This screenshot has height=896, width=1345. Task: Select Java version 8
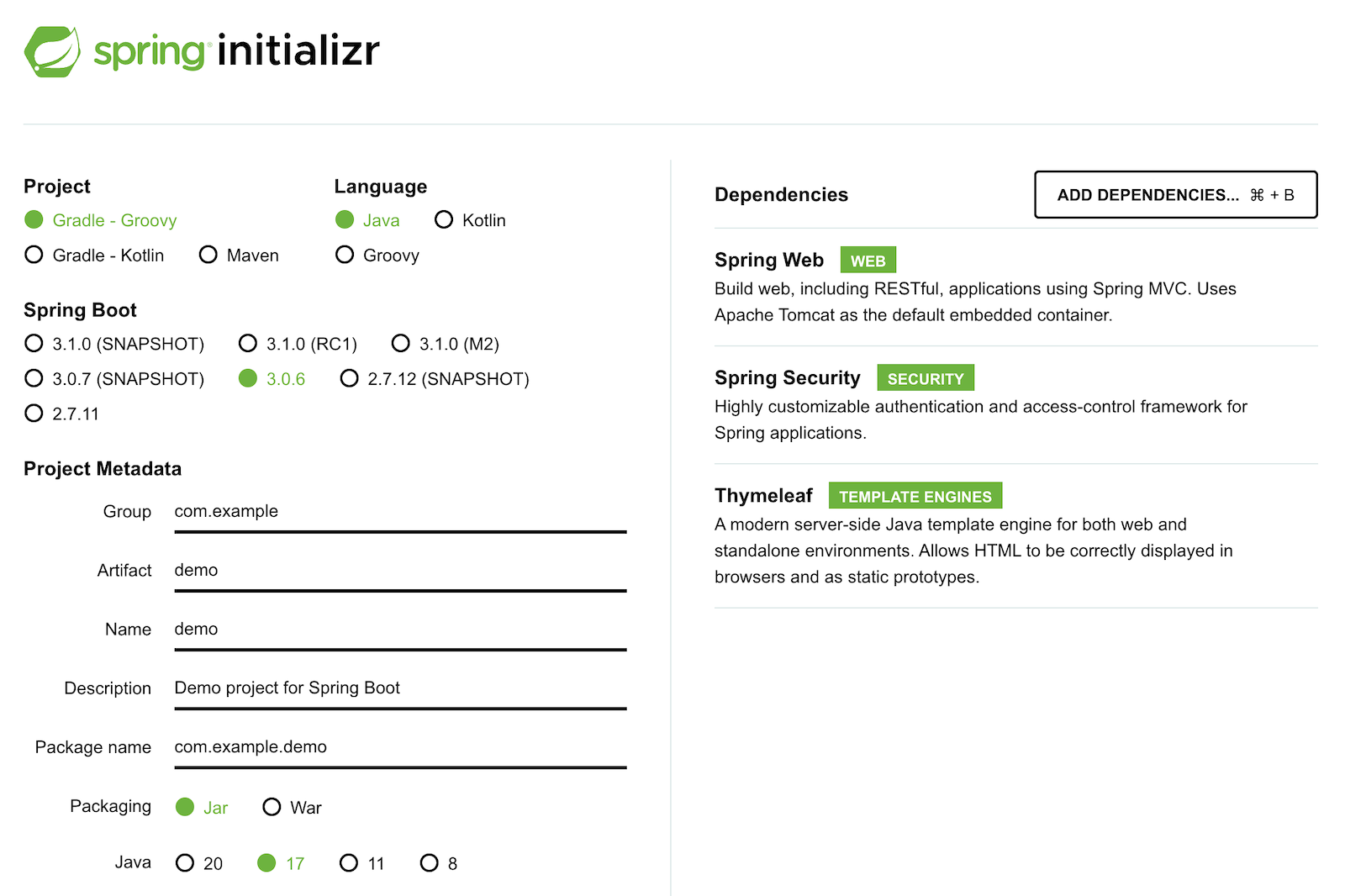tap(430, 863)
